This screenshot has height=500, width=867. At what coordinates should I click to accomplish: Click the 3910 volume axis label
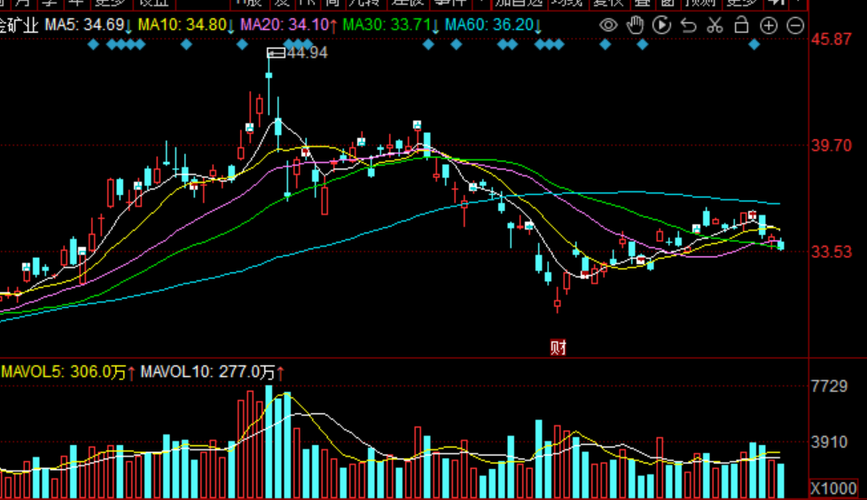coord(829,442)
